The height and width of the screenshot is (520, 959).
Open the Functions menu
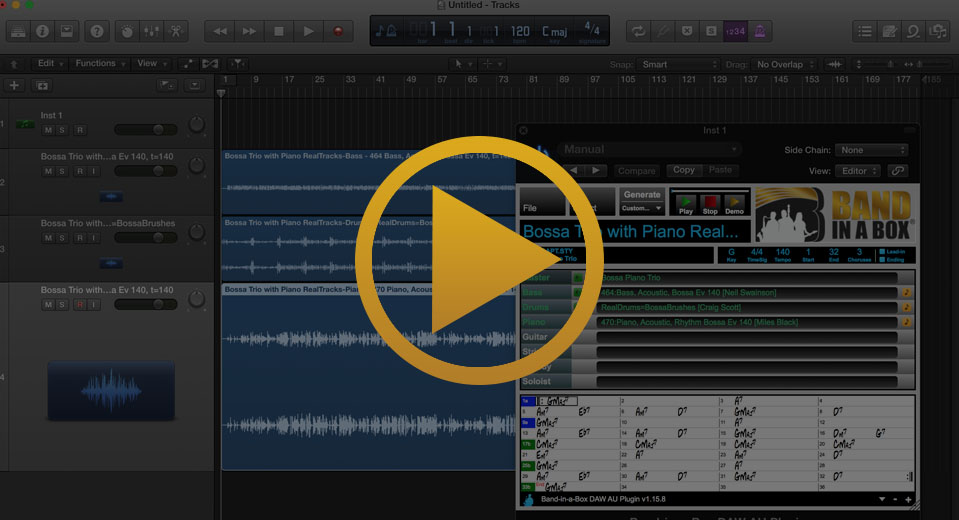[100, 64]
